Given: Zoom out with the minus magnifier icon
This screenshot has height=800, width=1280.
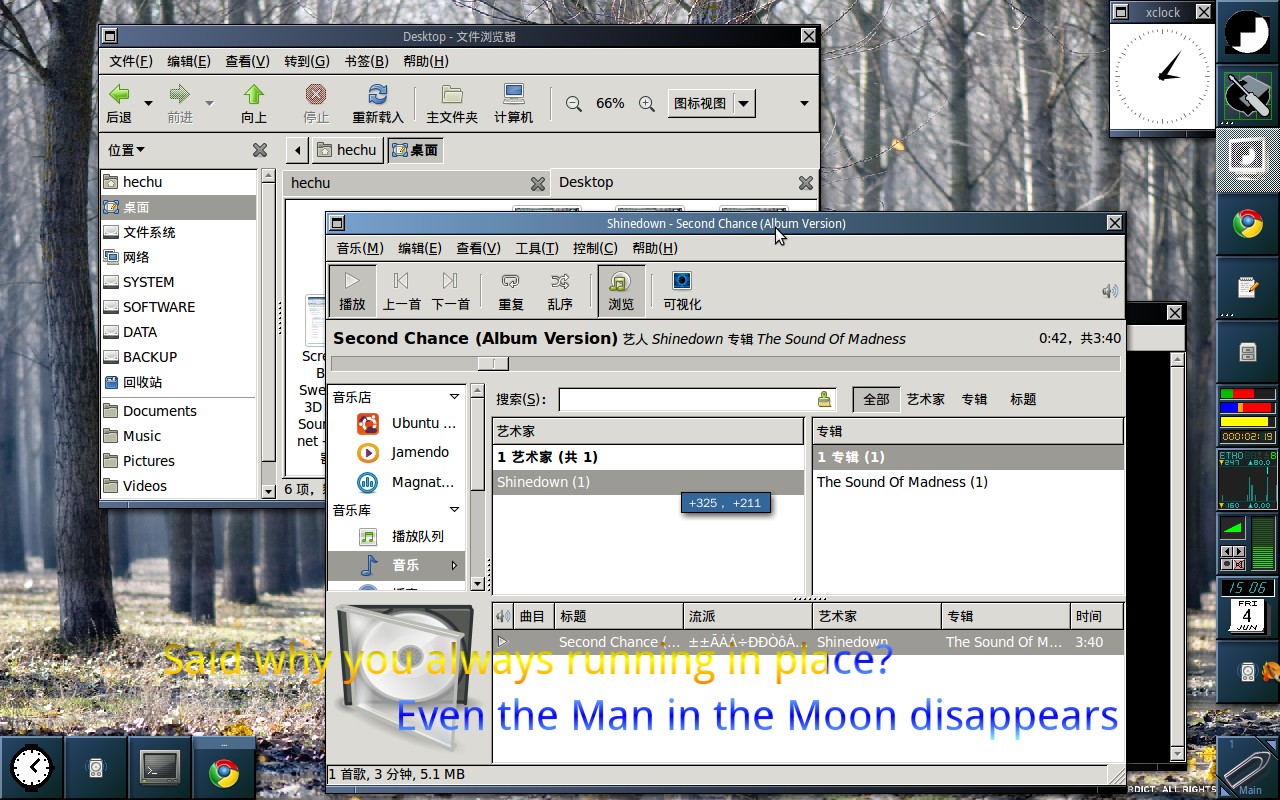Looking at the screenshot, I should pyautogui.click(x=574, y=103).
